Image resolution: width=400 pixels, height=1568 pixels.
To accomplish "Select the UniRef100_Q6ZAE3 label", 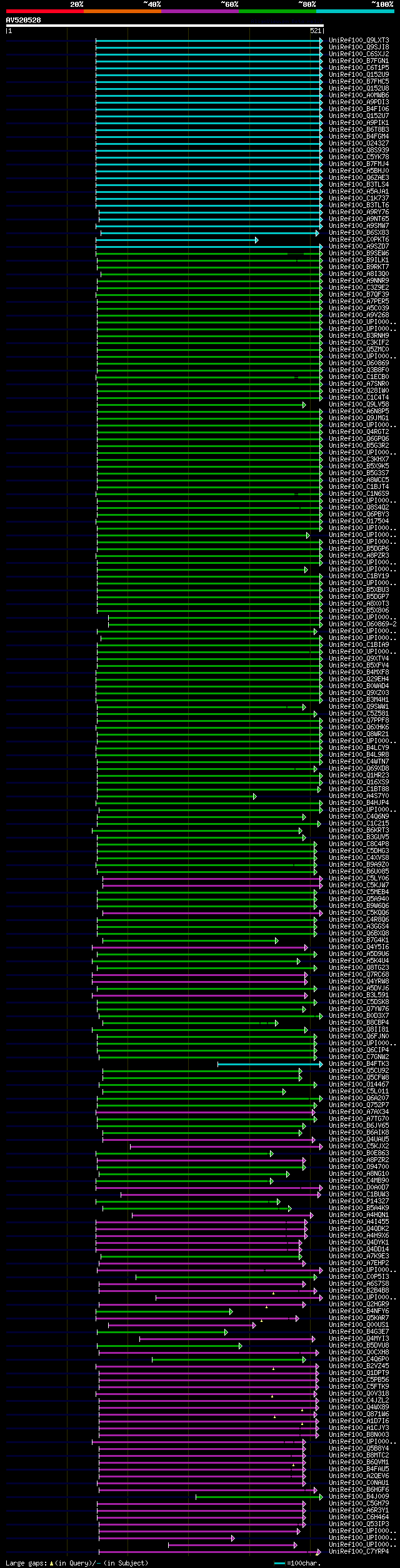I will pos(359,178).
